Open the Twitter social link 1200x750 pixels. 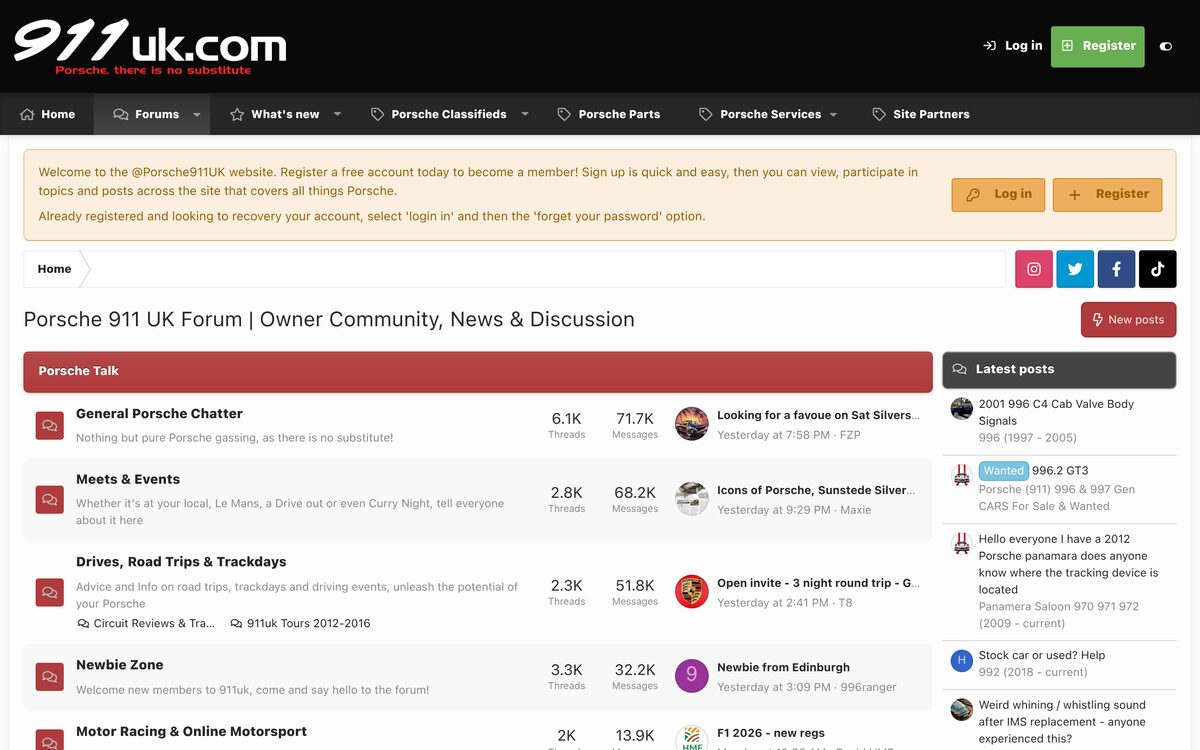click(1075, 269)
